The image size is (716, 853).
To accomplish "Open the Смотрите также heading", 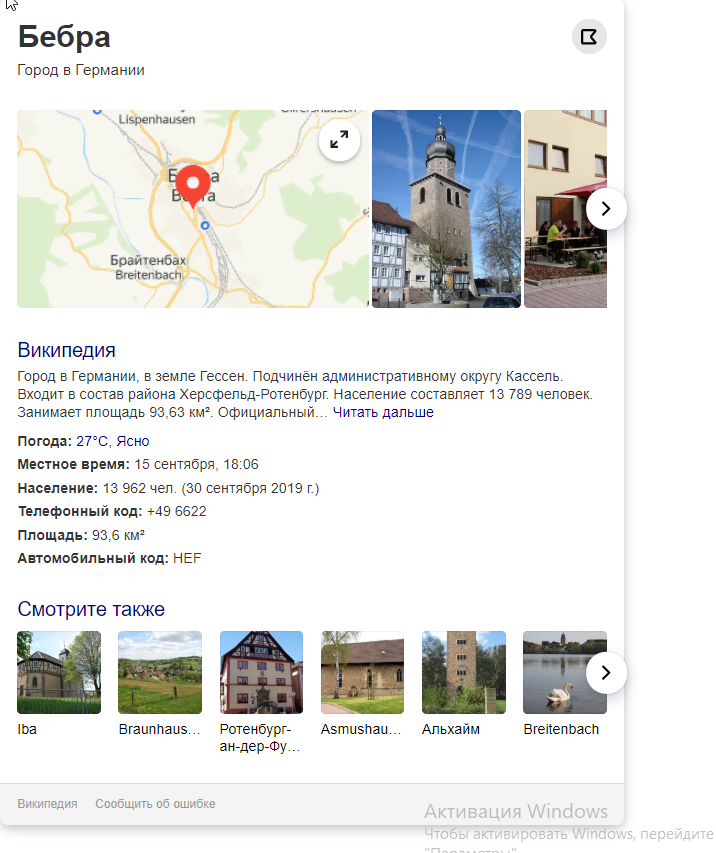I will coord(91,609).
